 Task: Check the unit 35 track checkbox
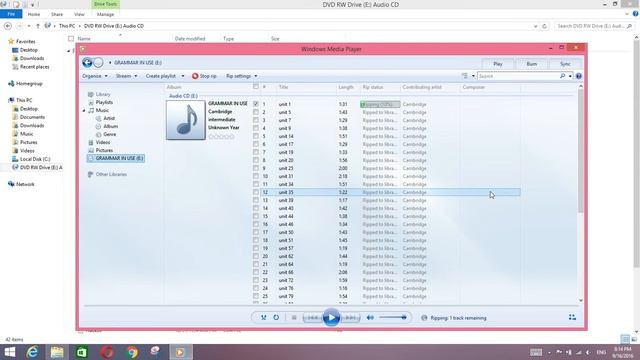(256, 192)
